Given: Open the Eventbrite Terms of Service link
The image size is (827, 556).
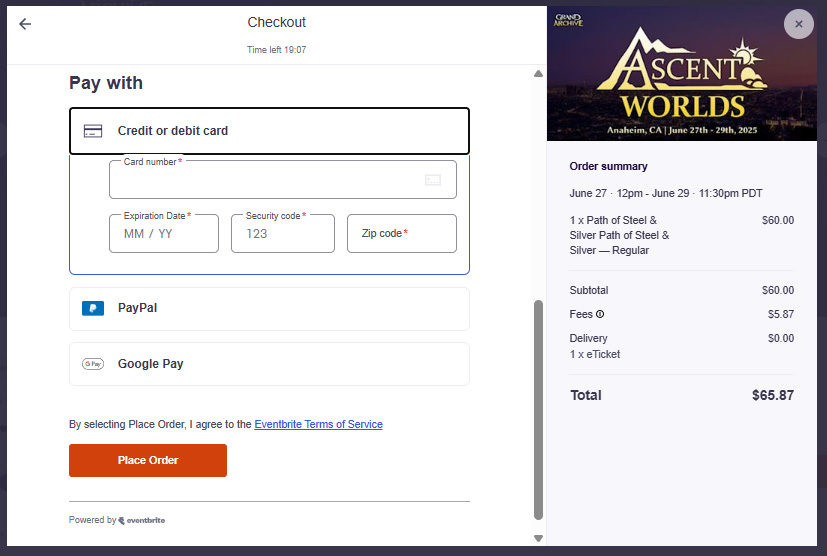Looking at the screenshot, I should [319, 424].
